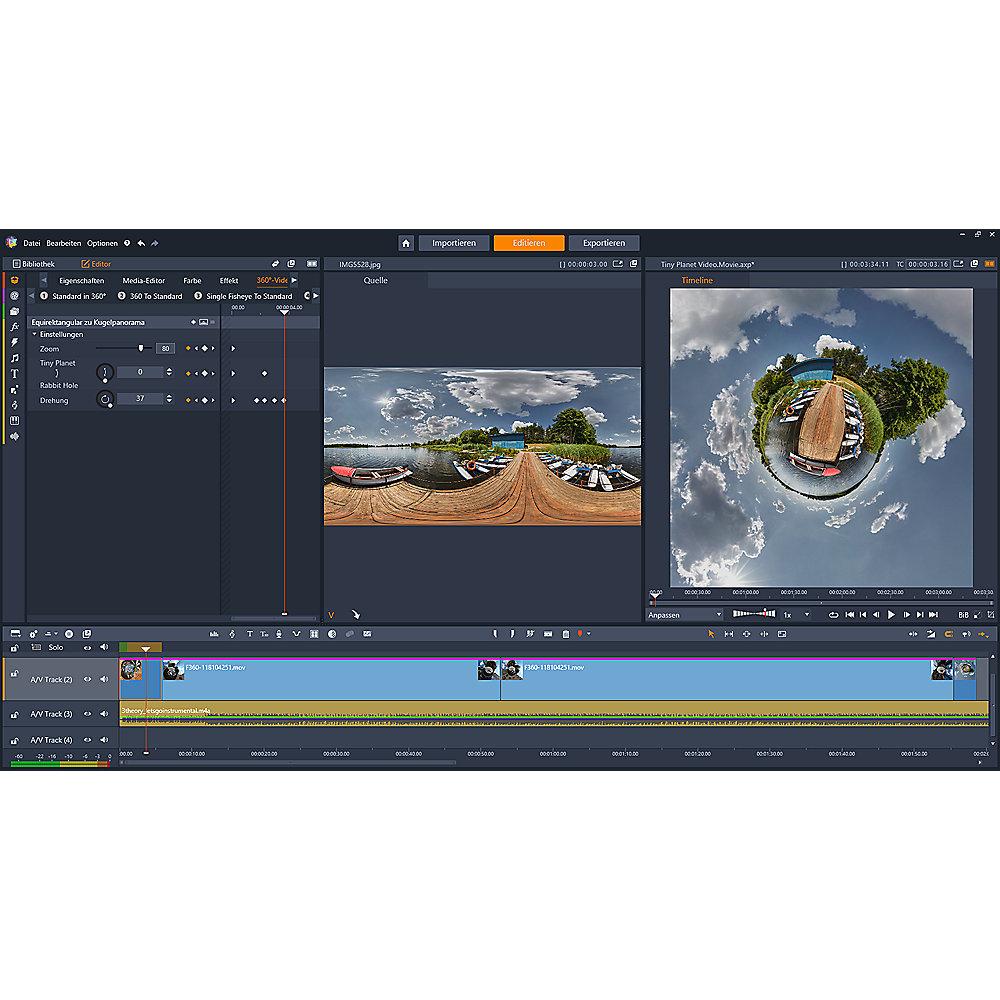Toggle visibility eye of A/V Track (3)
Viewport: 1000px width, 1000px height.
[87, 714]
